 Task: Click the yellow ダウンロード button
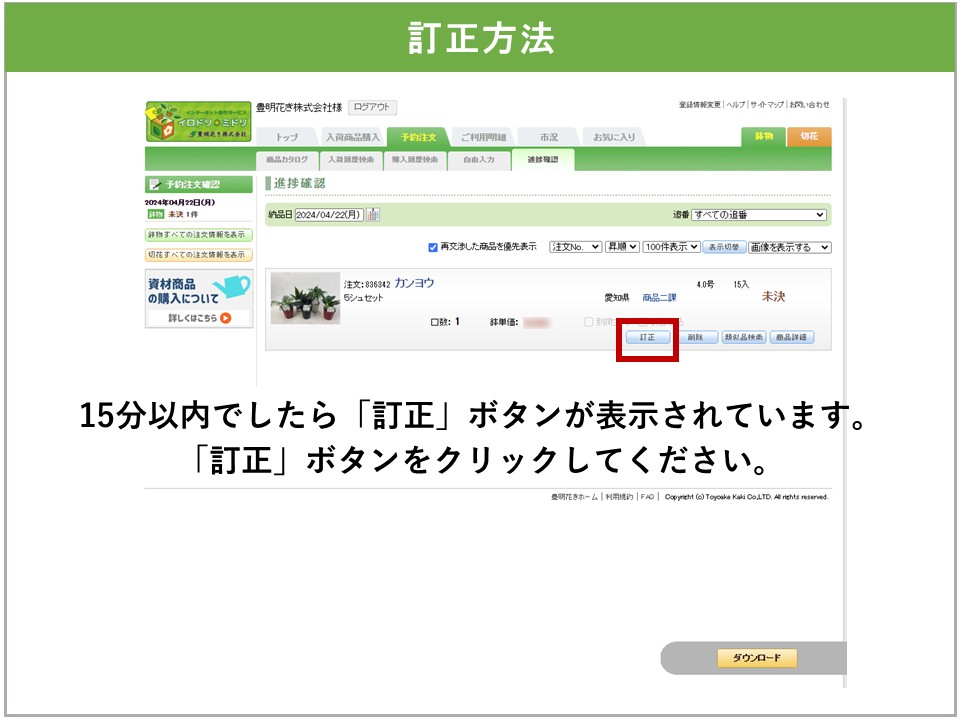coord(757,658)
